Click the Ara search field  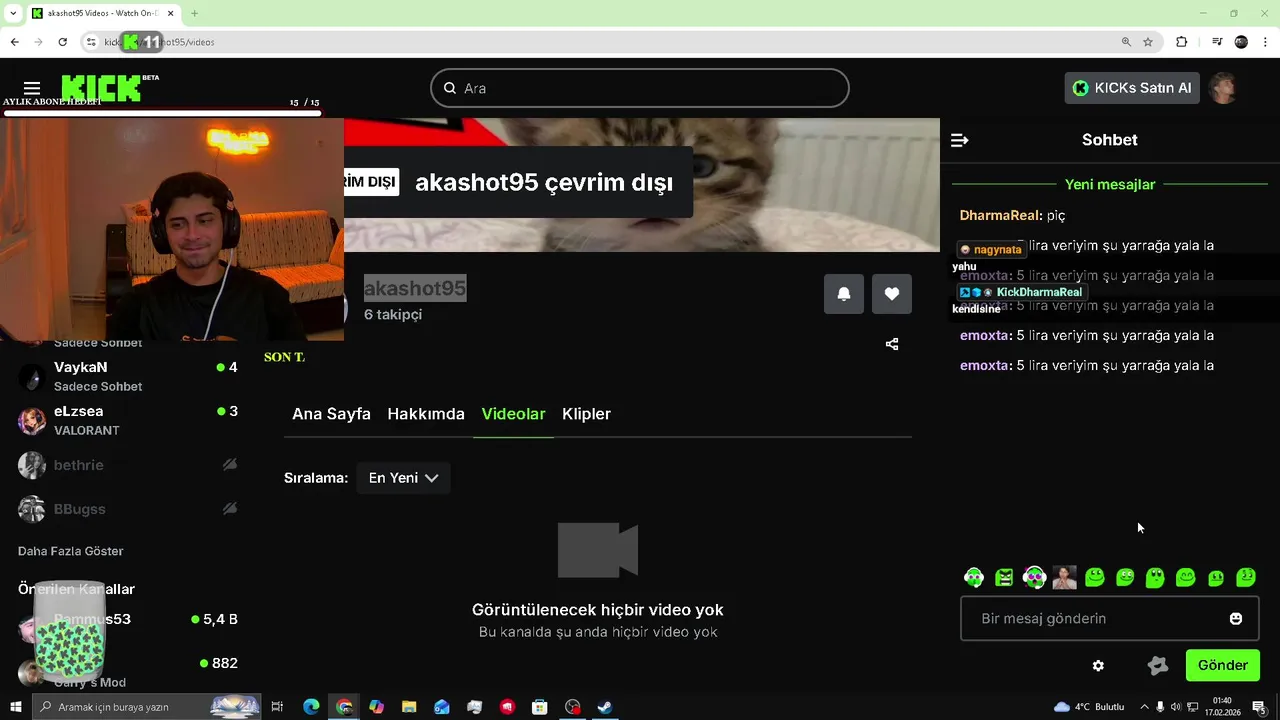640,88
